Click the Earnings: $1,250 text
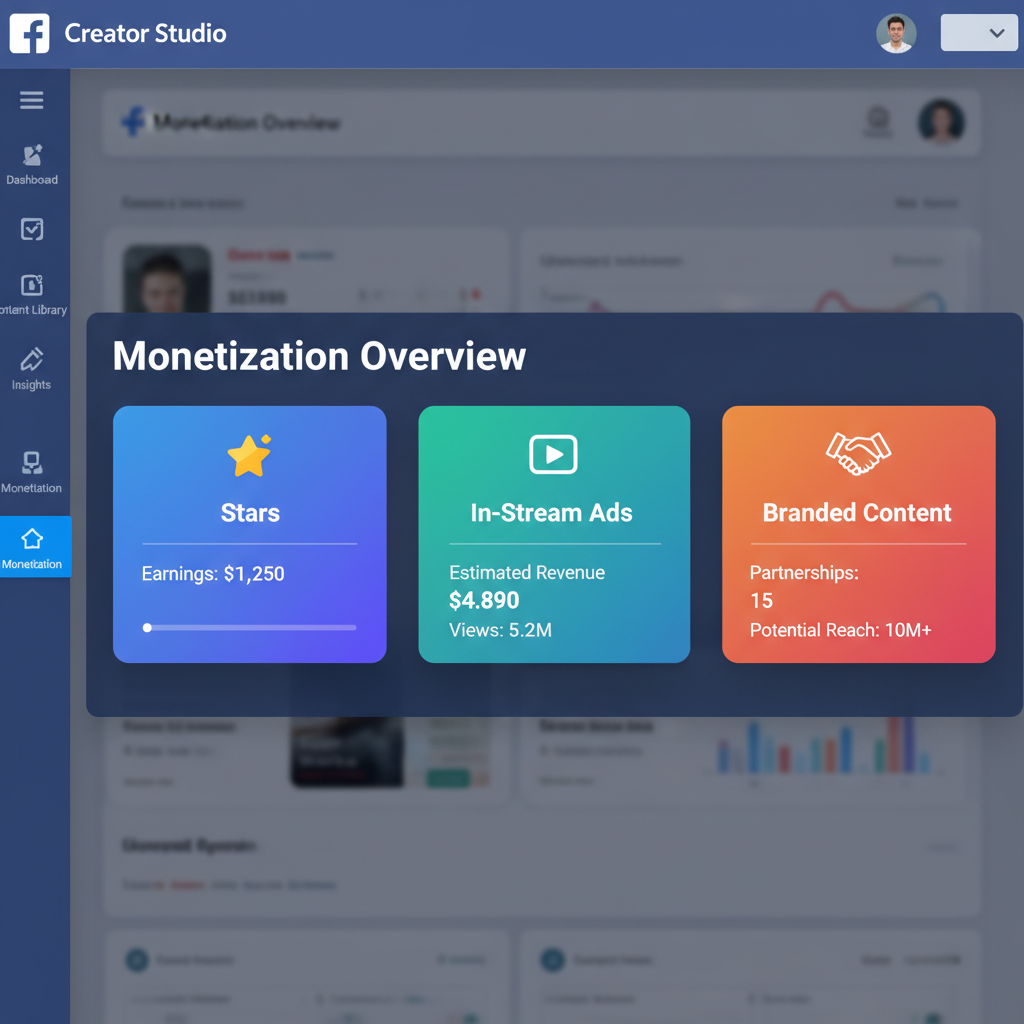Image resolution: width=1024 pixels, height=1024 pixels. [213, 573]
